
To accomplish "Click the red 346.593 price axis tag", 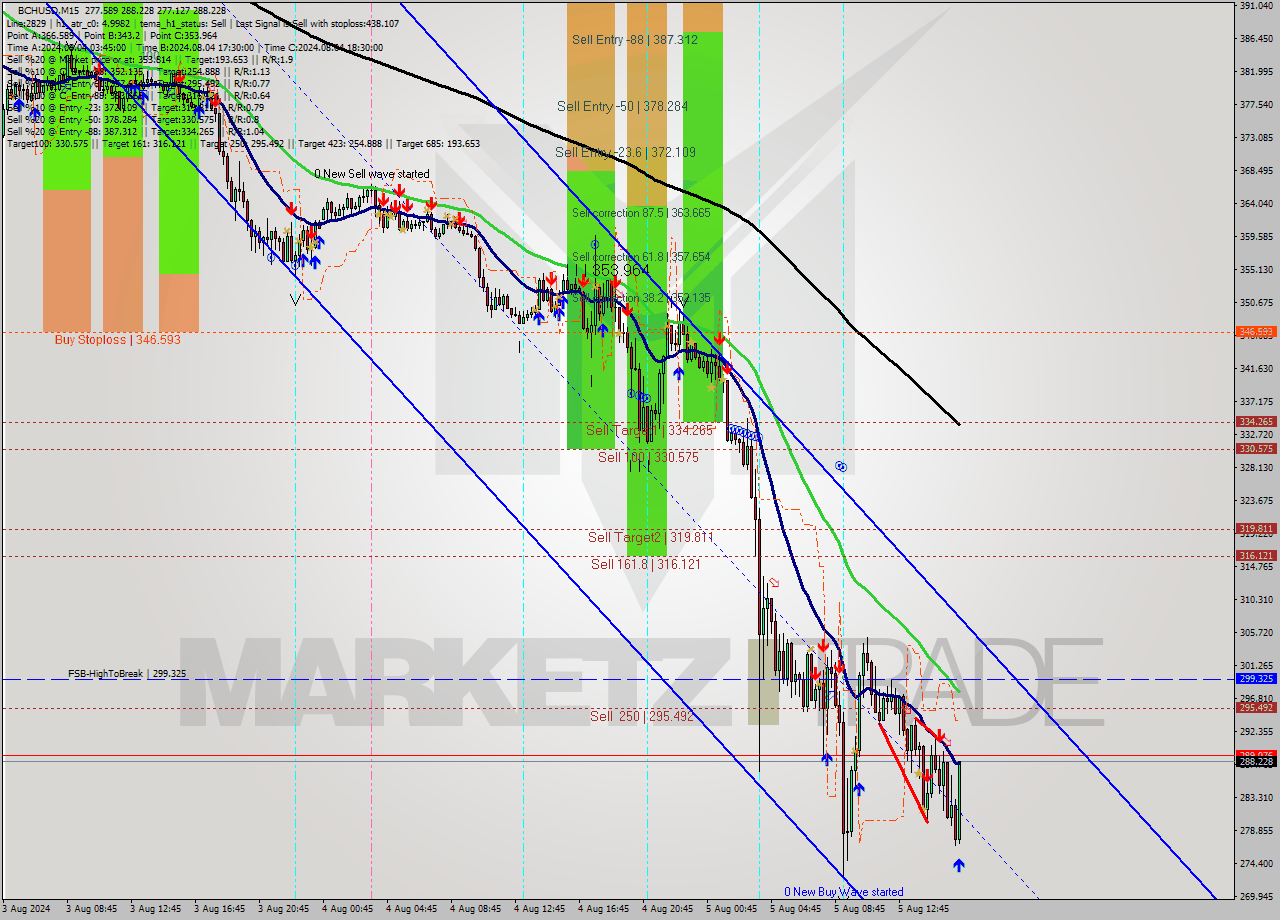I will (x=1256, y=332).
